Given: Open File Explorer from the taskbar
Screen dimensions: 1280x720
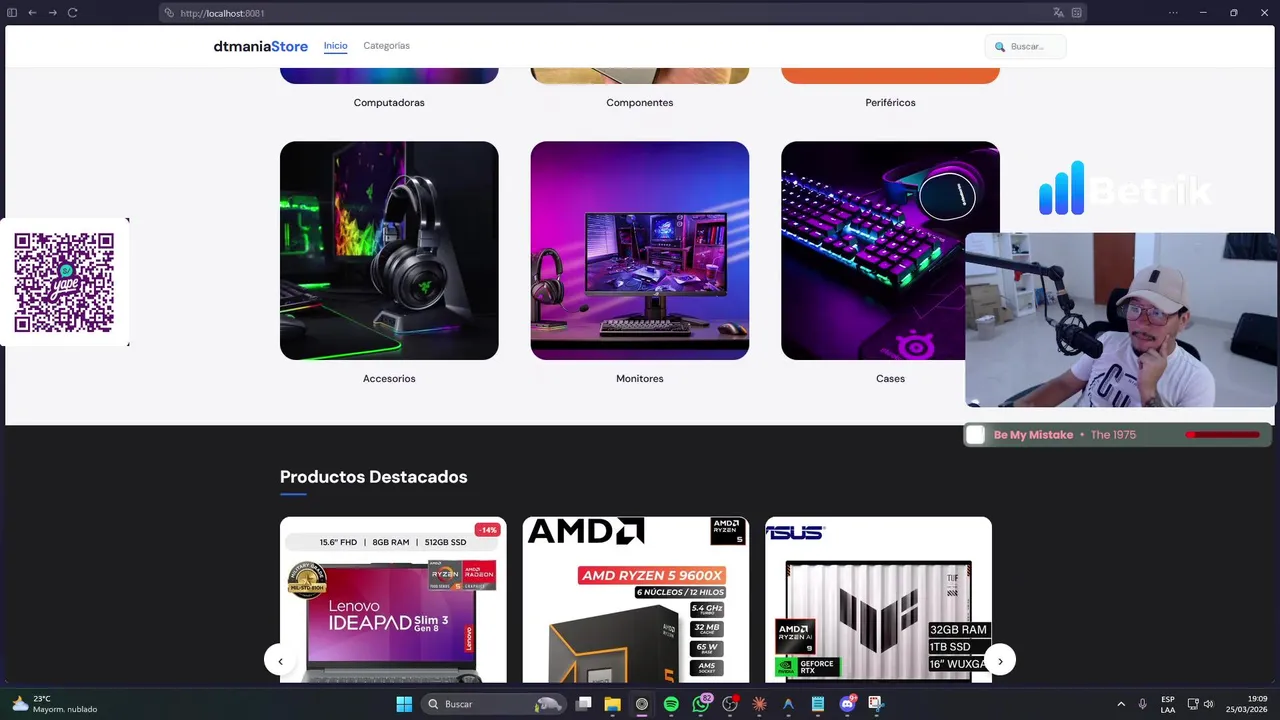Looking at the screenshot, I should point(613,704).
